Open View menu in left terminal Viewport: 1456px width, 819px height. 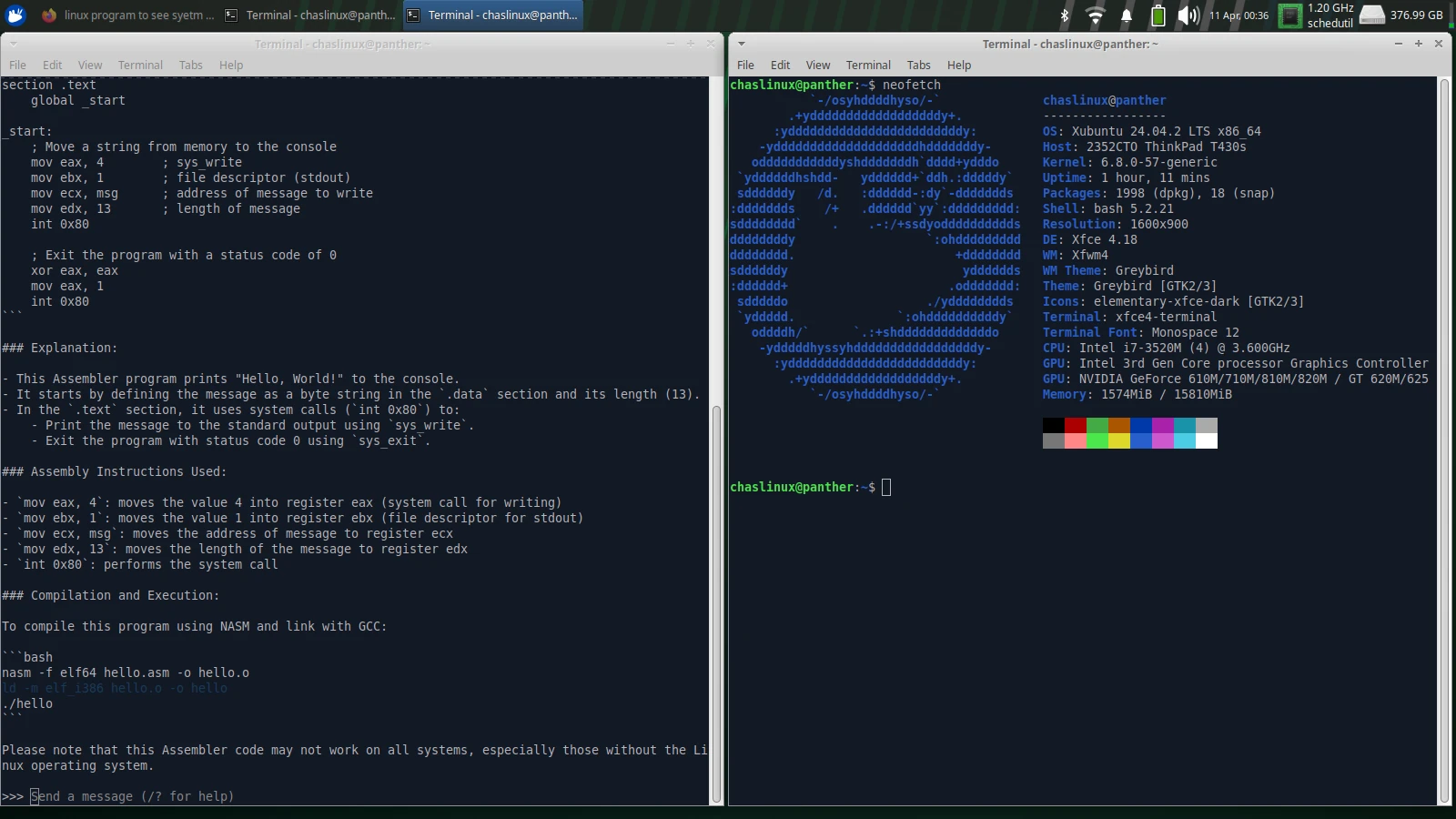90,65
